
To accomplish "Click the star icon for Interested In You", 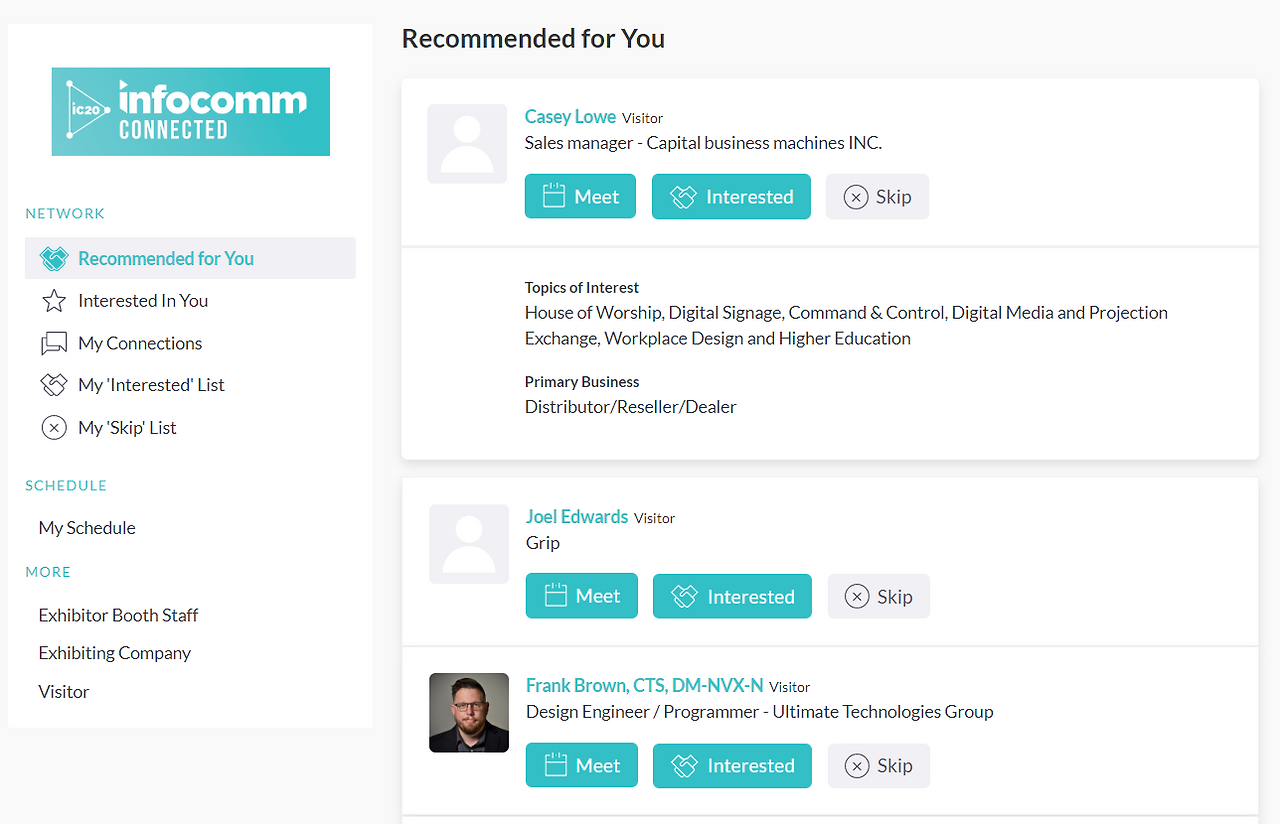I will pos(53,301).
